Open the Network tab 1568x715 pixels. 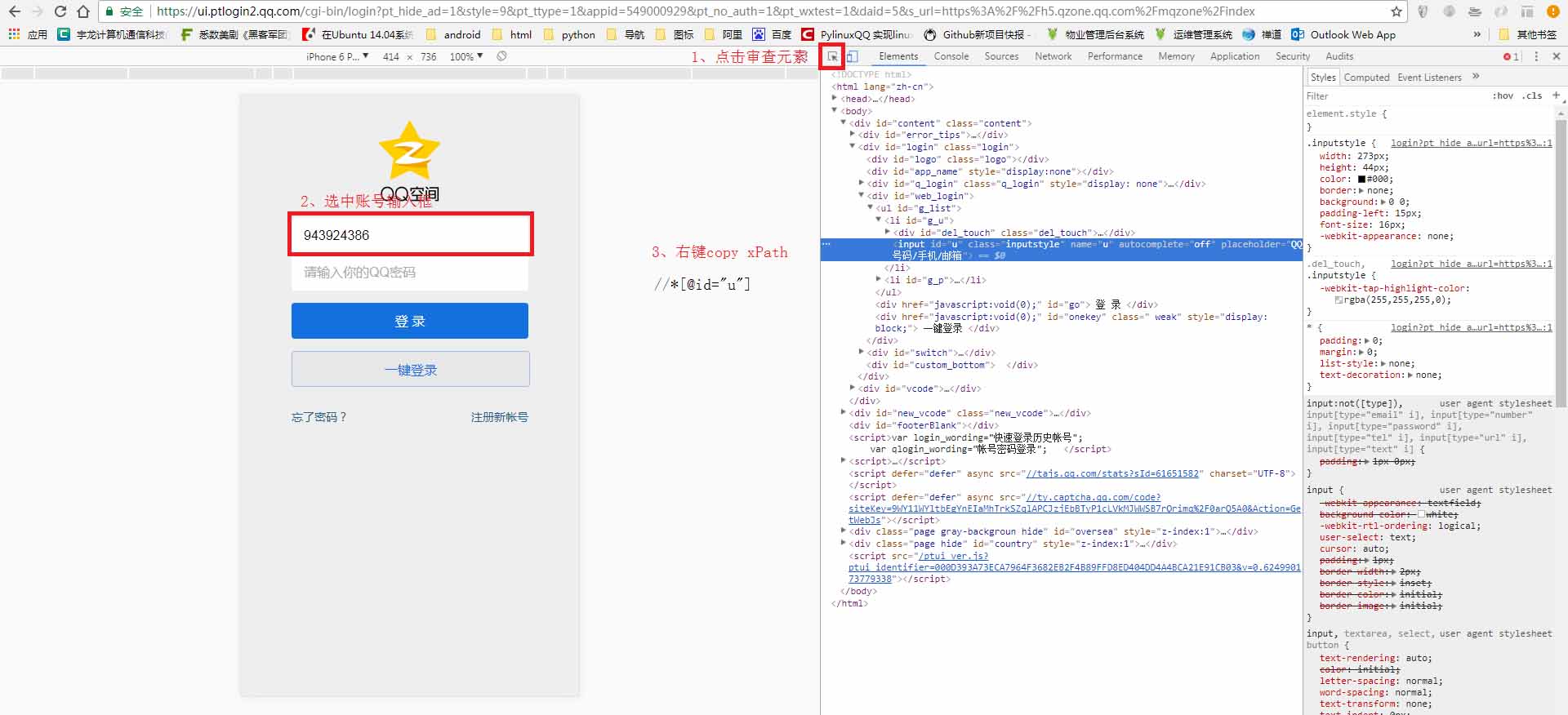[x=1053, y=56]
